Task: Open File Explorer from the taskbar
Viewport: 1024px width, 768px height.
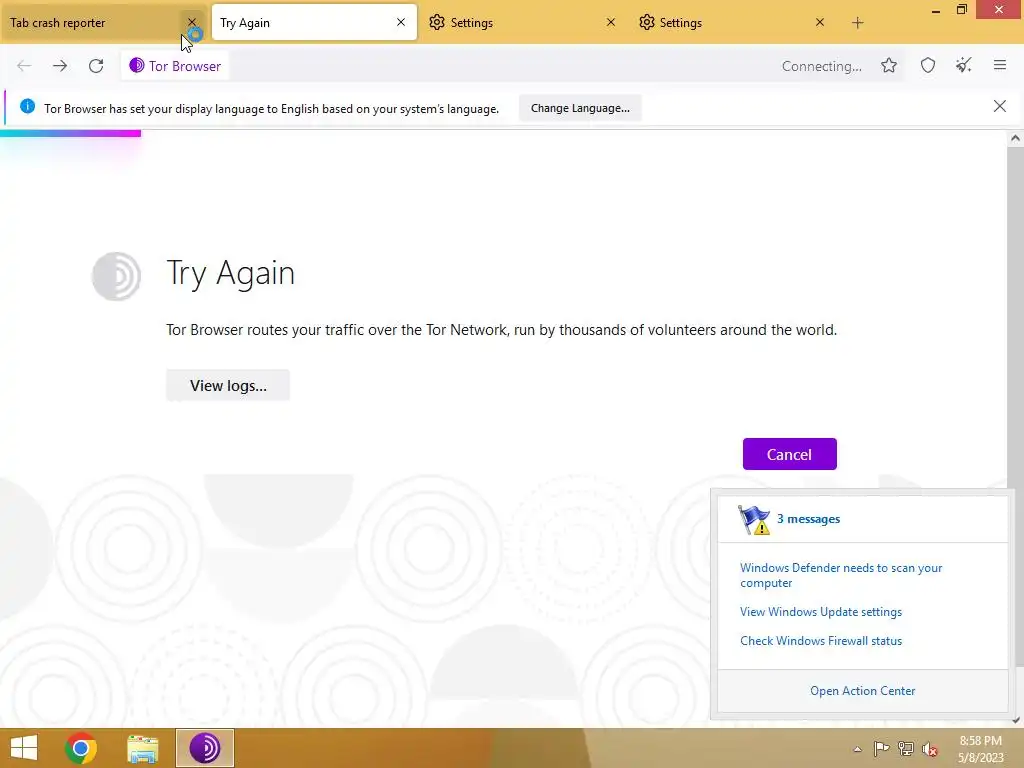Action: [x=142, y=748]
